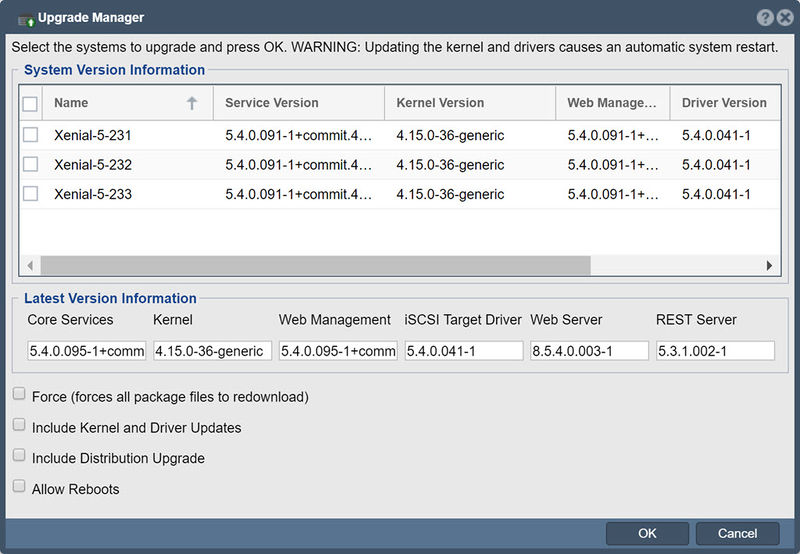Click the Web Server version field
Image resolution: width=800 pixels, height=554 pixels.
(590, 351)
